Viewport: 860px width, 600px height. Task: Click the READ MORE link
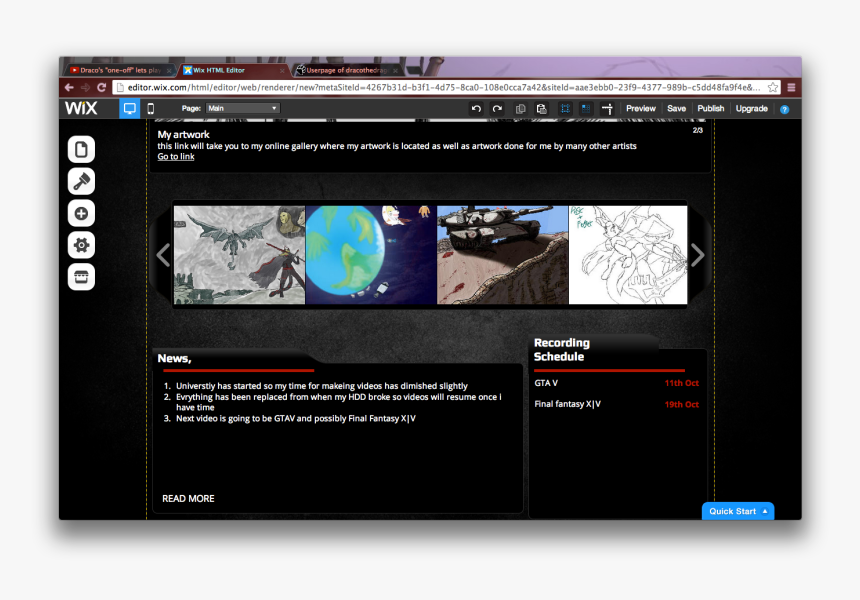click(188, 499)
